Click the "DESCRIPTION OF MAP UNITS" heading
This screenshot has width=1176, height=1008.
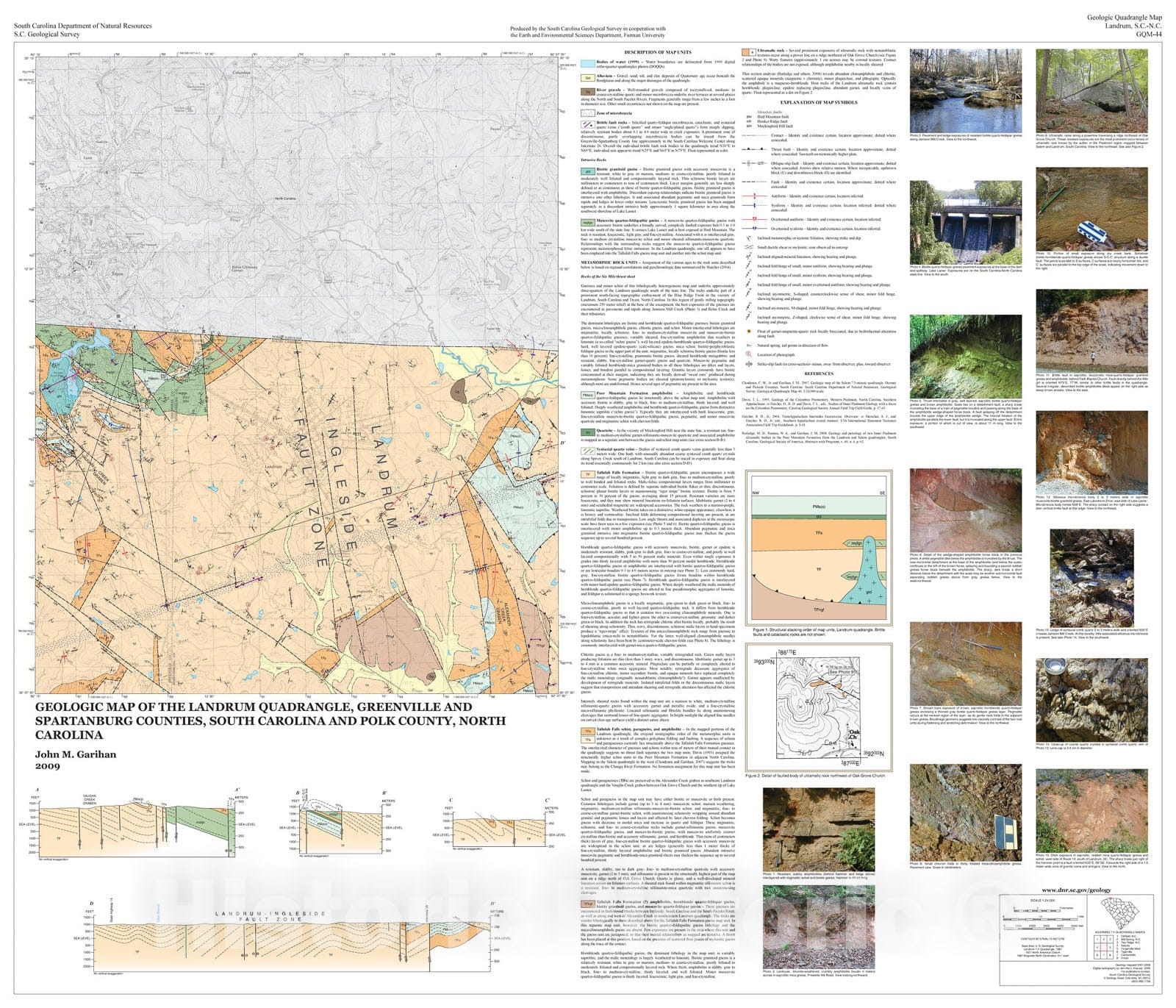tap(657, 52)
